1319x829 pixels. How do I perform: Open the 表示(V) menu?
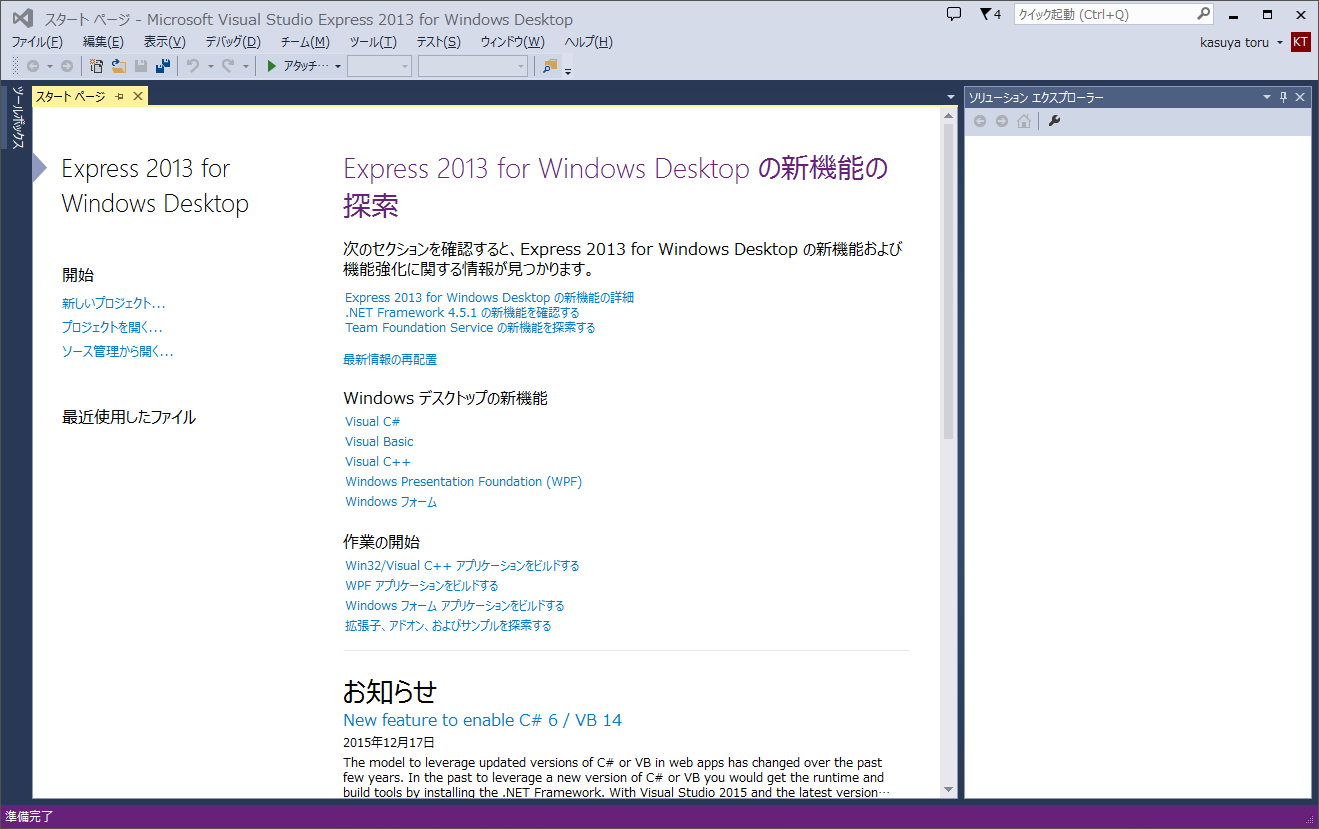coord(165,42)
